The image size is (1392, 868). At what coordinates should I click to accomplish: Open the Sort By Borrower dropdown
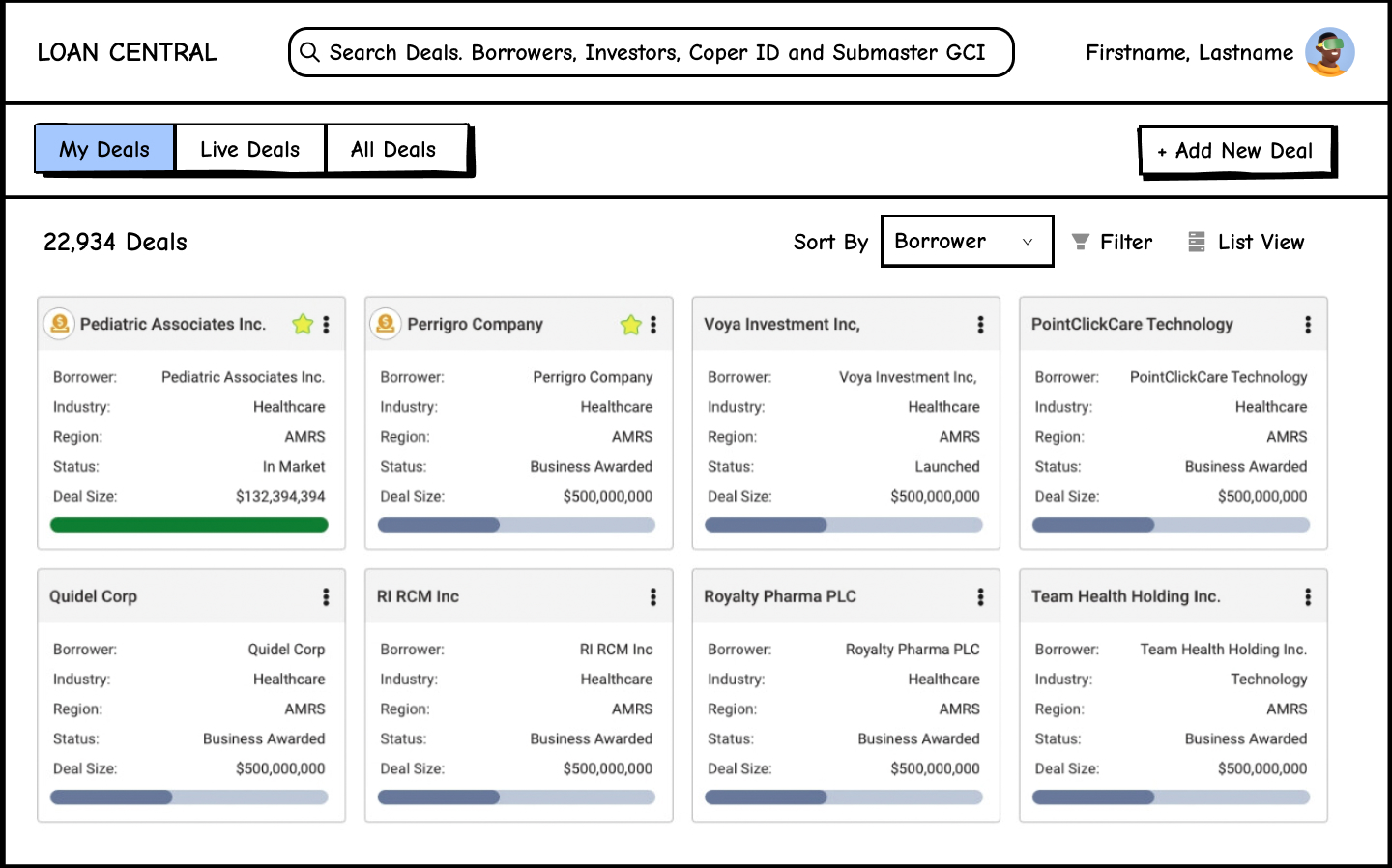tap(967, 242)
